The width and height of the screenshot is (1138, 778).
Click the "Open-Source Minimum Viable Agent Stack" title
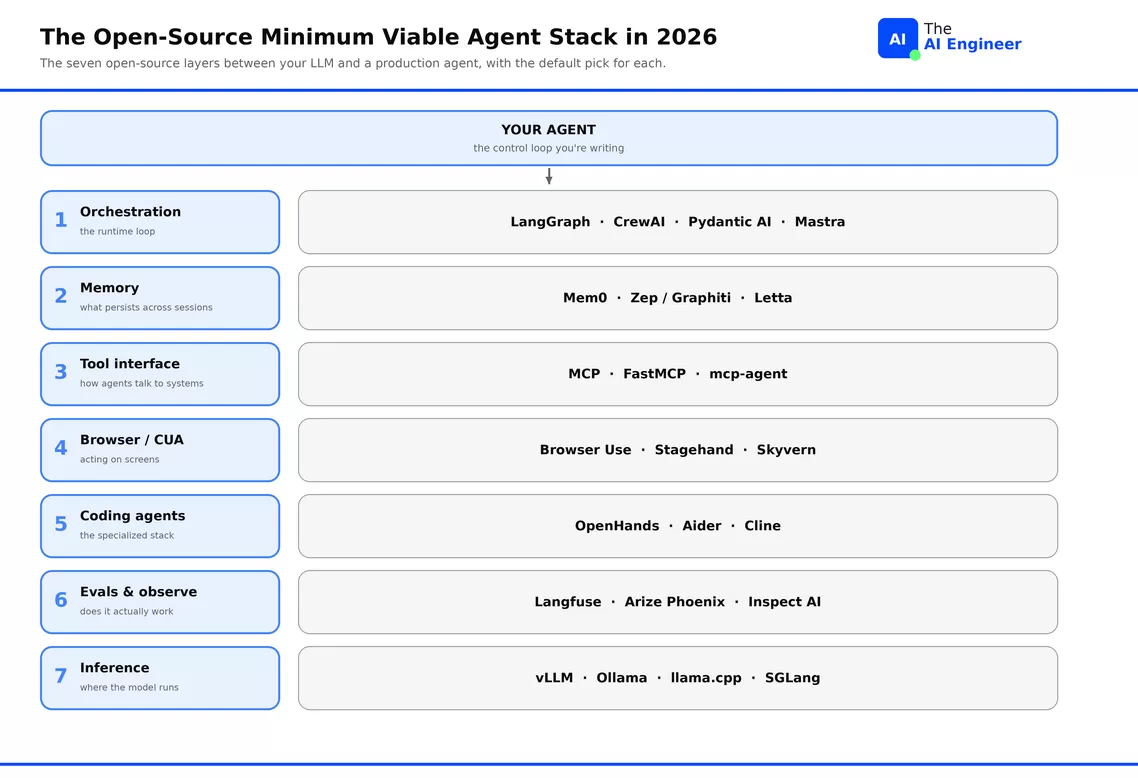pyautogui.click(x=378, y=36)
